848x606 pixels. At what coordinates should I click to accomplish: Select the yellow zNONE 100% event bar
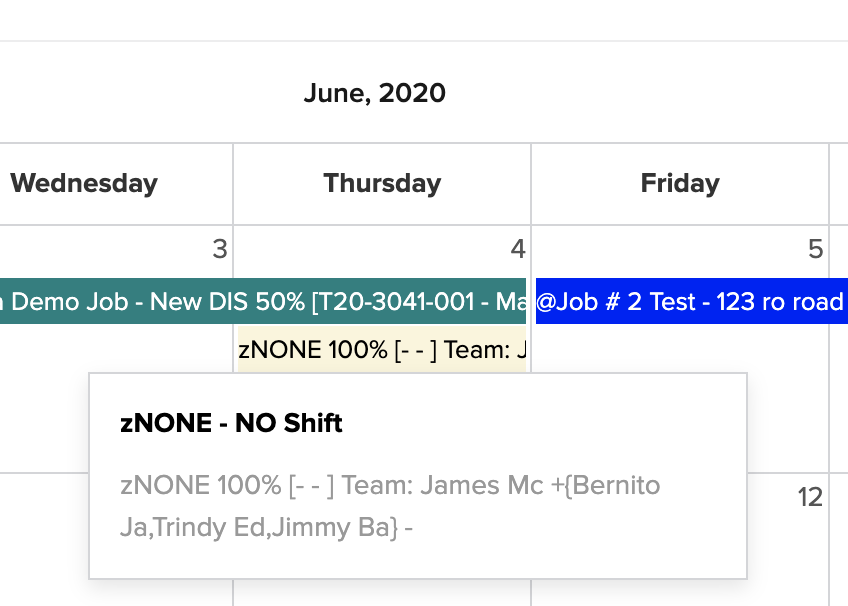pyautogui.click(x=381, y=350)
